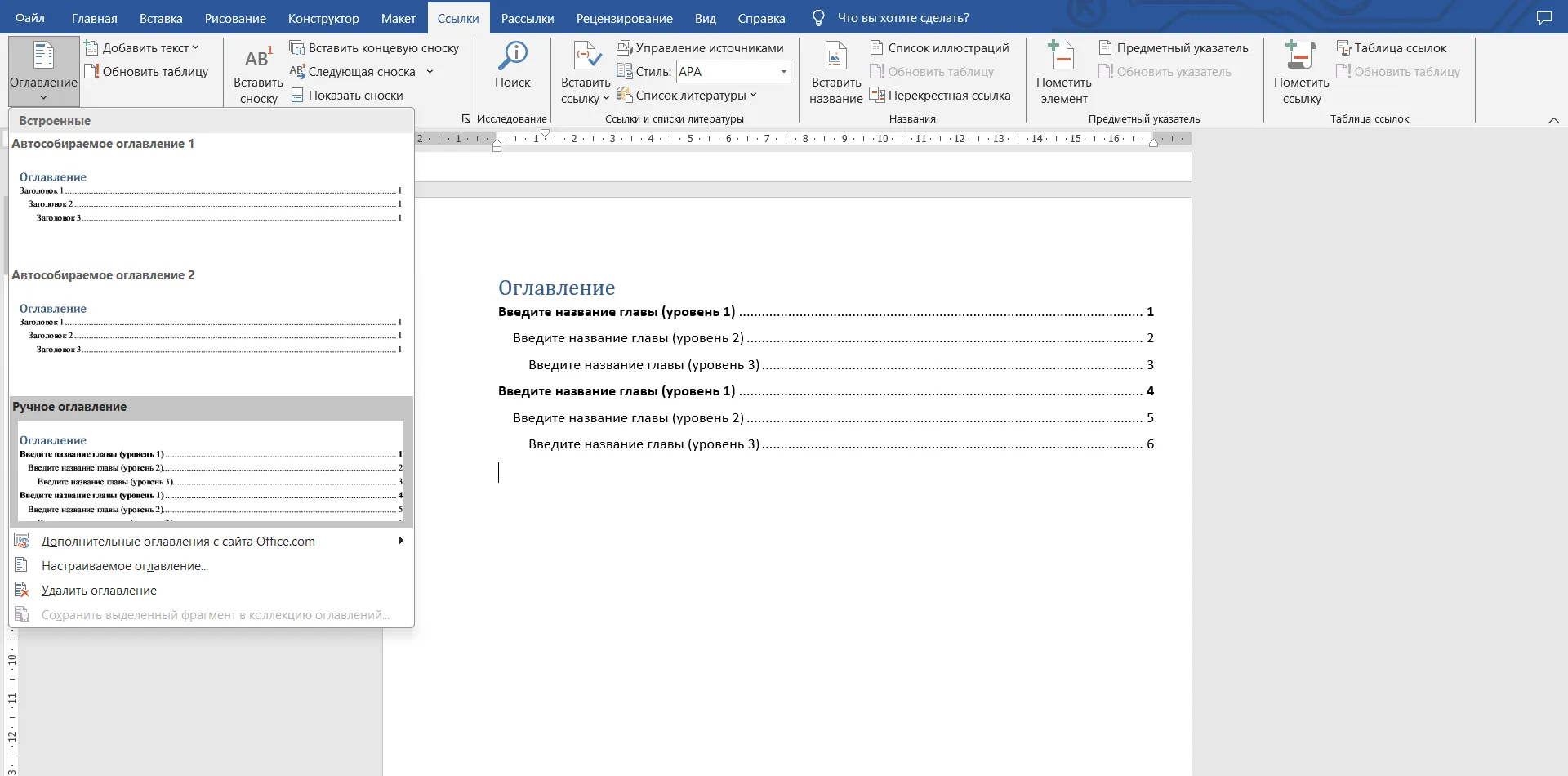Select Автособираемое оглавление 1 thumbnail
The height and width of the screenshot is (776, 1568).
pyautogui.click(x=212, y=198)
